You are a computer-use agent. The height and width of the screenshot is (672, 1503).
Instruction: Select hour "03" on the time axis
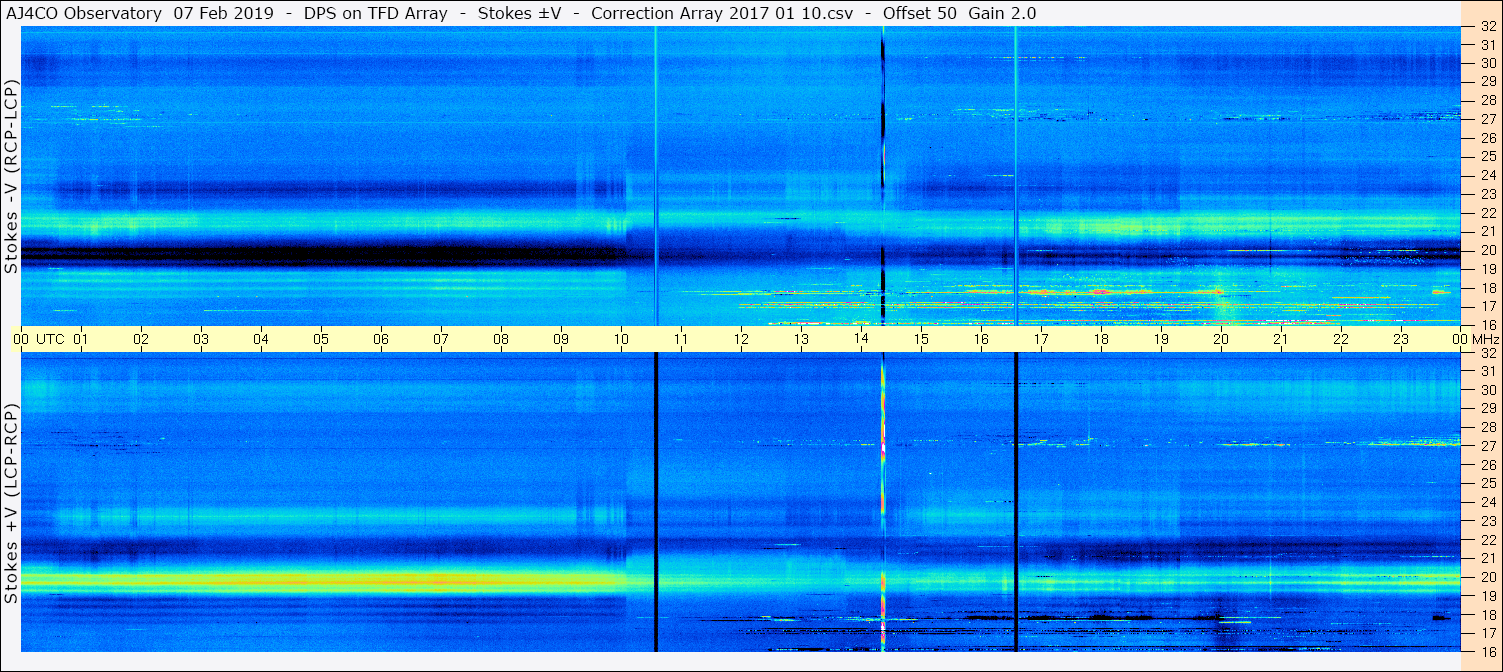[201, 339]
